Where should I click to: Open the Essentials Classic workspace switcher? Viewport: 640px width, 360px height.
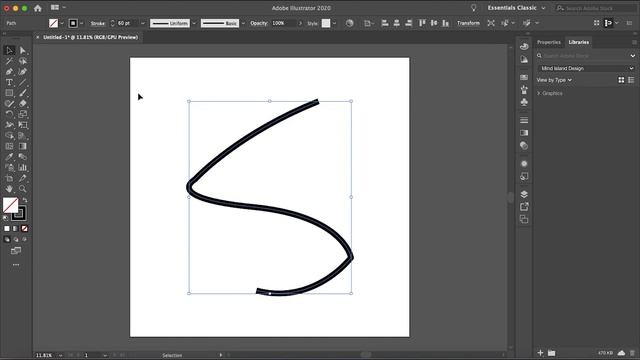click(516, 8)
